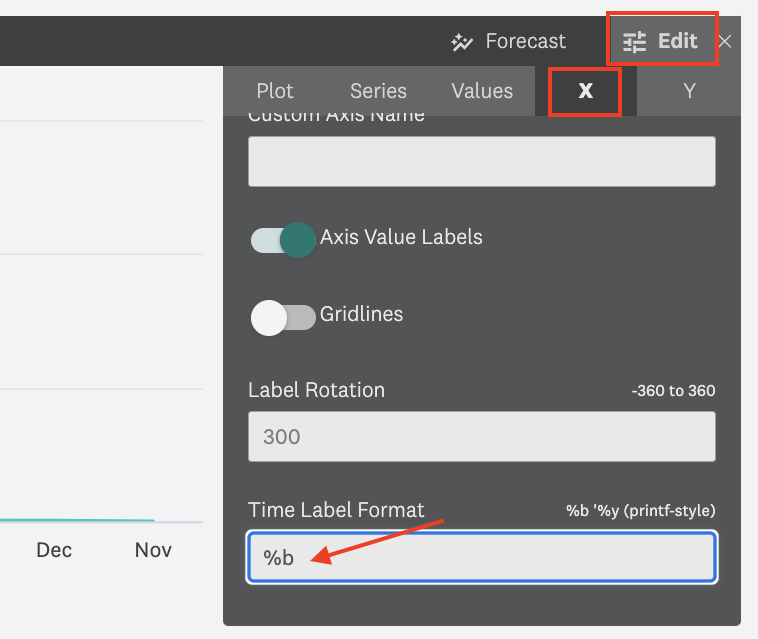This screenshot has width=758, height=639.
Task: Disable the Axis Value Labels toggle
Action: coord(283,239)
